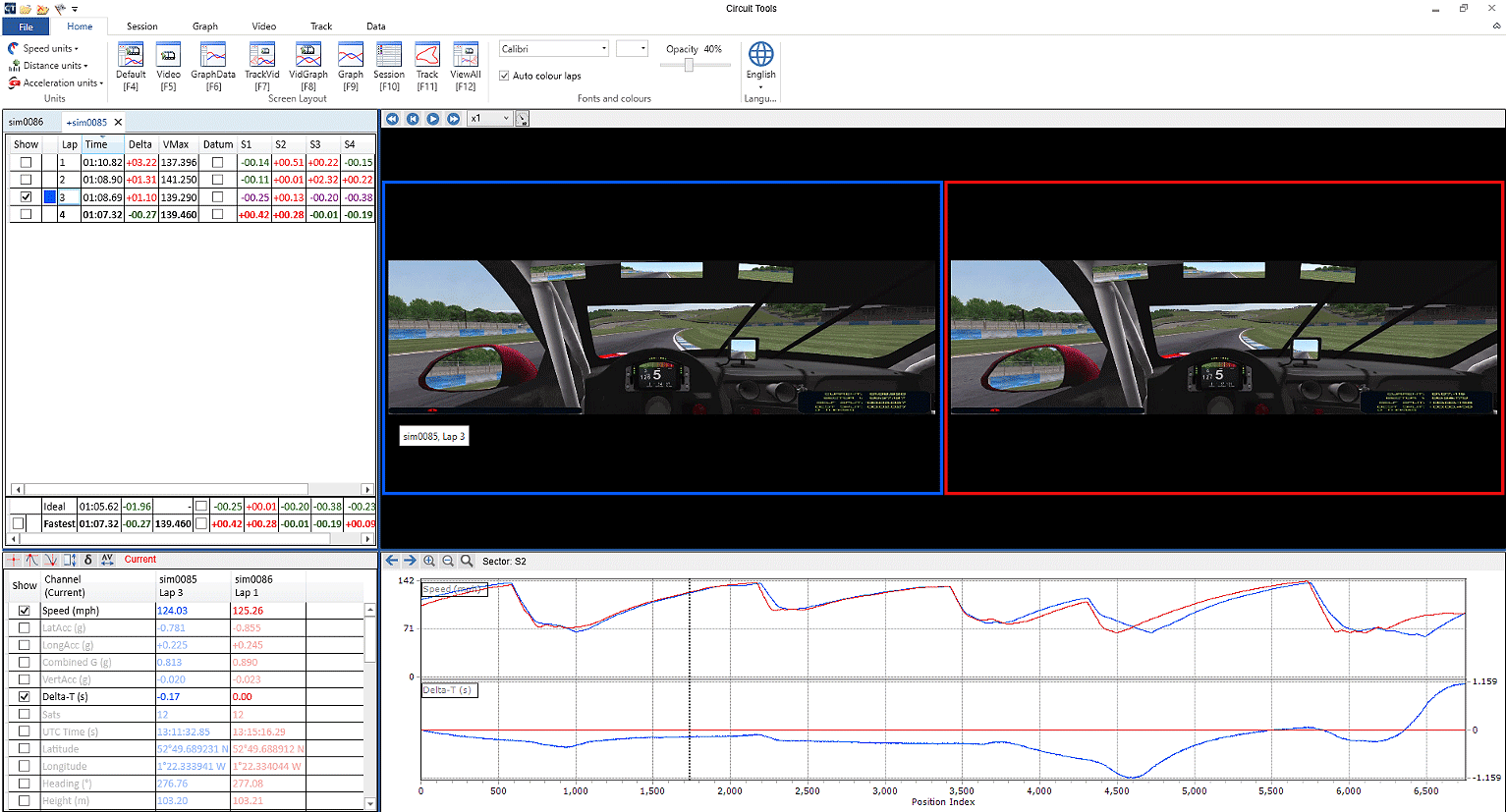Open Speed units dropdown
The width and height of the screenshot is (1506, 812).
[43, 48]
